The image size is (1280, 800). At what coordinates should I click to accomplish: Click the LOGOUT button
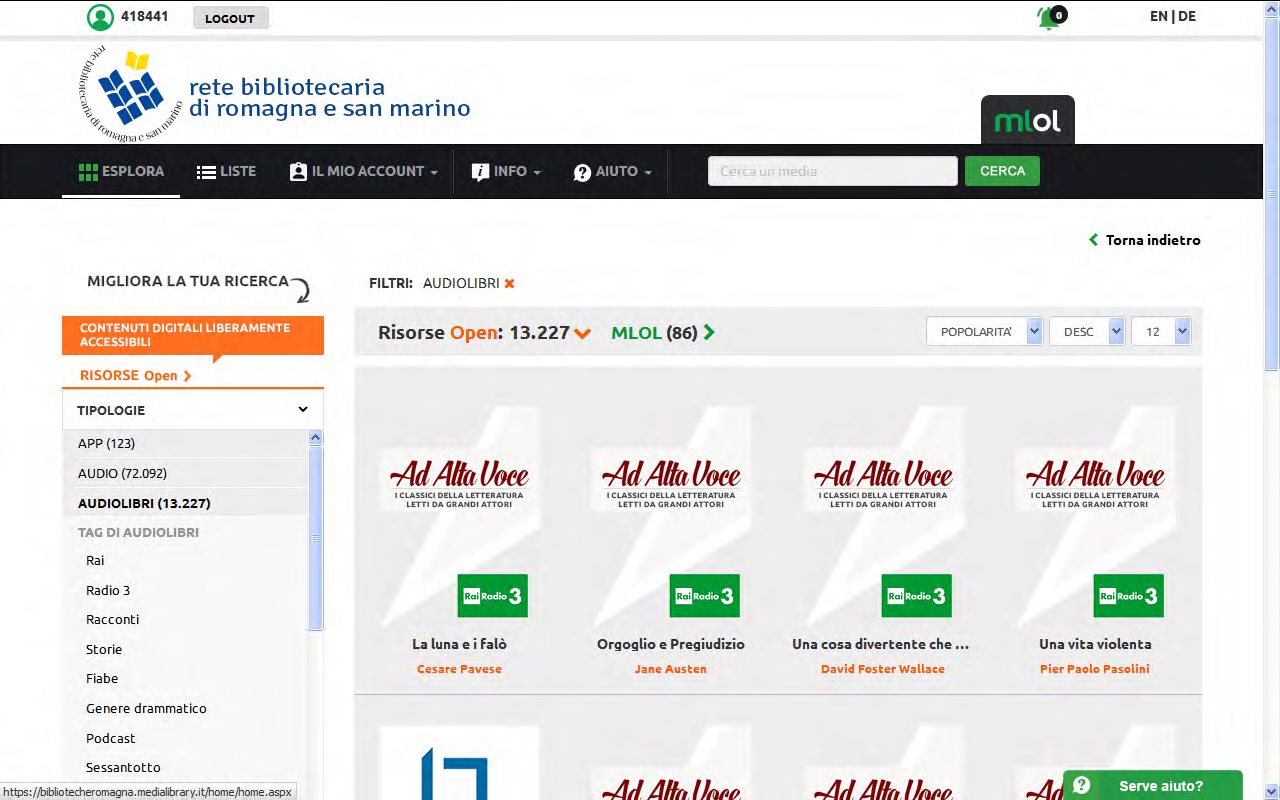tap(230, 18)
